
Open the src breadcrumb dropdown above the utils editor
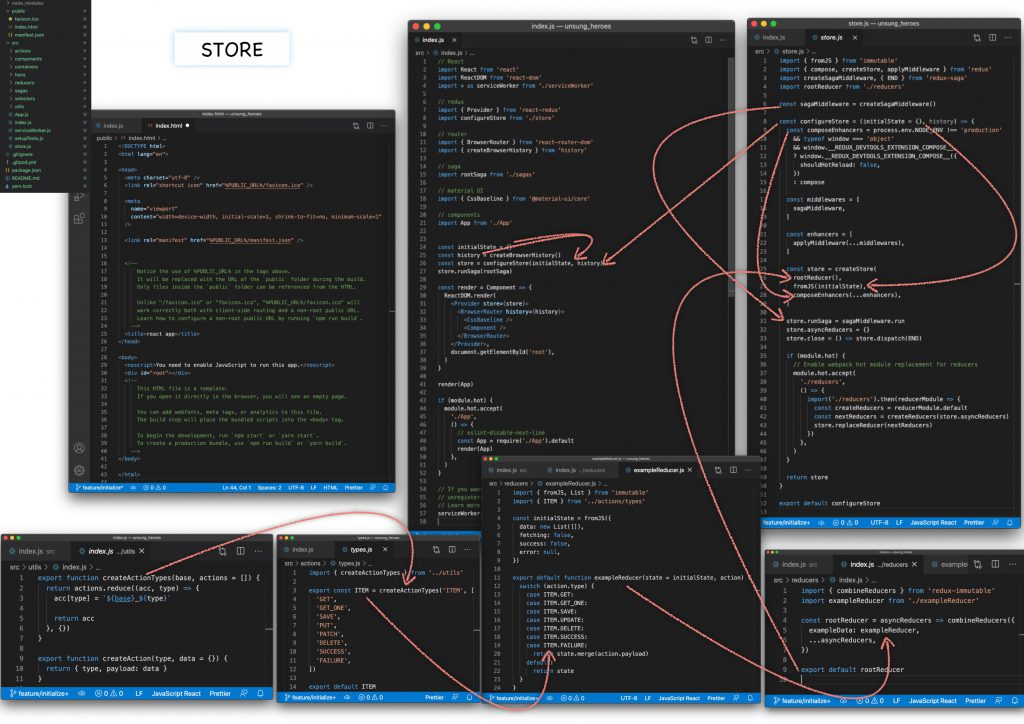tap(15, 567)
